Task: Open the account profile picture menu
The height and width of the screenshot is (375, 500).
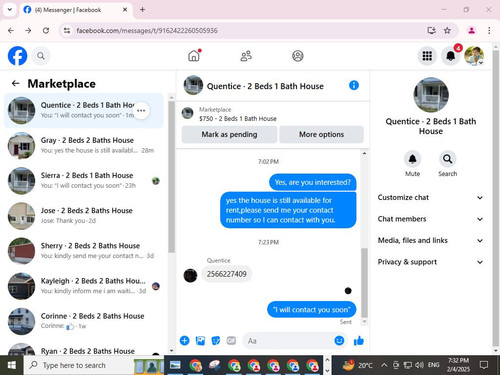Action: click(x=474, y=56)
